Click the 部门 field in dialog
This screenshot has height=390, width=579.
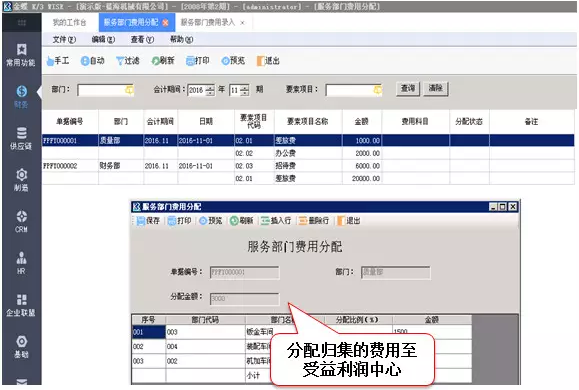tap(395, 273)
